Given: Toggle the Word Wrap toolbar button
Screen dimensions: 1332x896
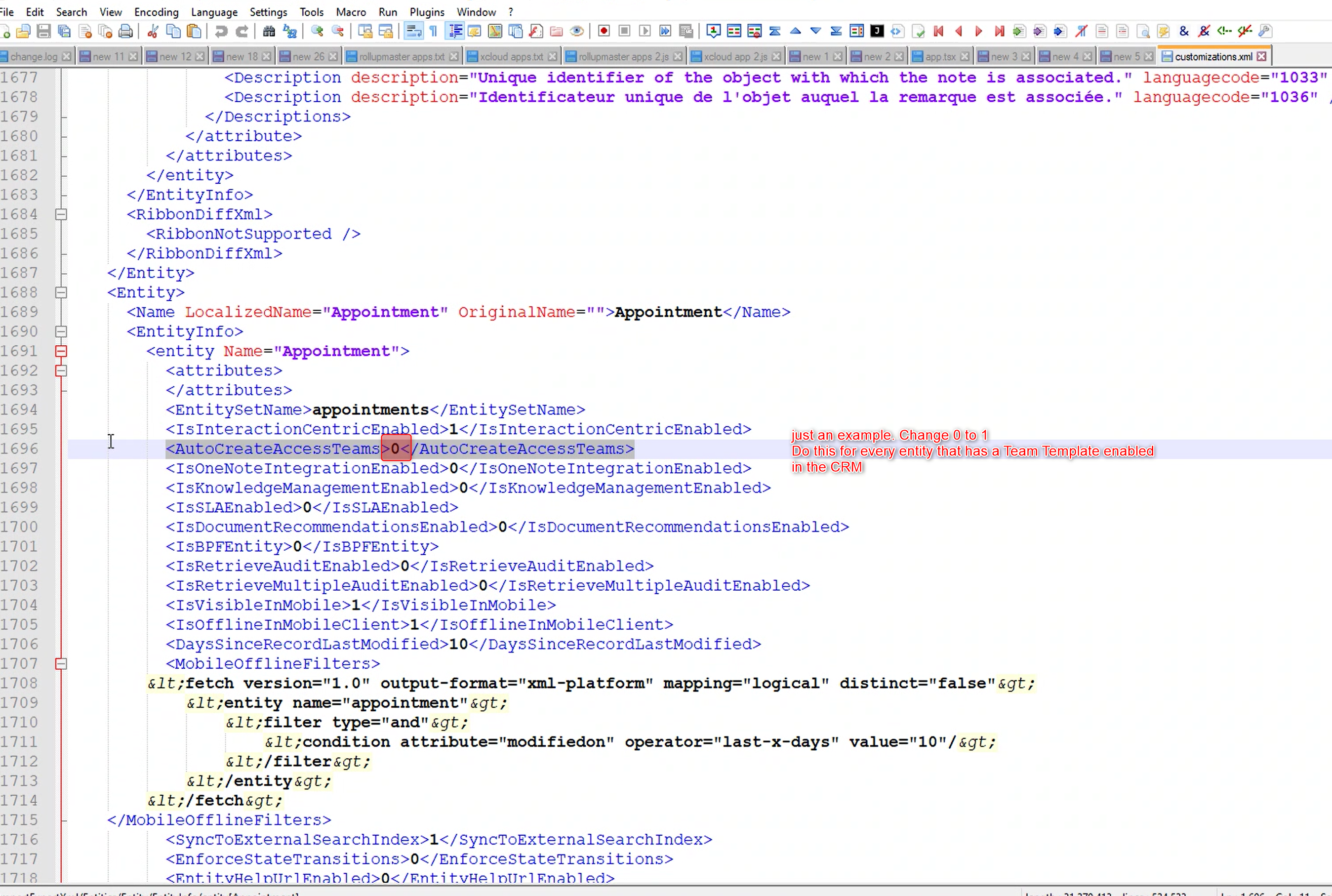Looking at the screenshot, I should pyautogui.click(x=413, y=31).
